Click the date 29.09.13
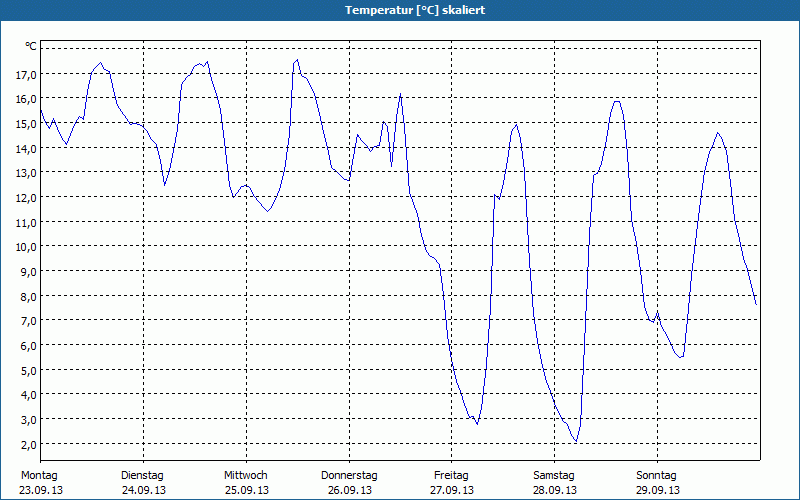Image resolution: width=800 pixels, height=500 pixels. pyautogui.click(x=658, y=491)
